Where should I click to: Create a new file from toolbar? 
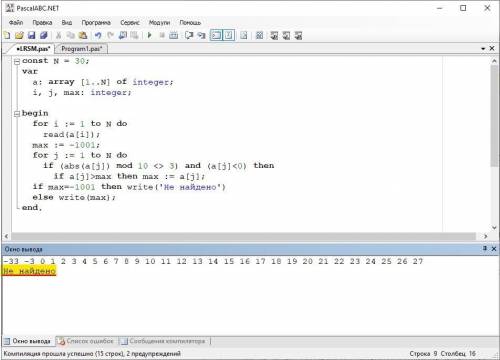tap(7, 35)
